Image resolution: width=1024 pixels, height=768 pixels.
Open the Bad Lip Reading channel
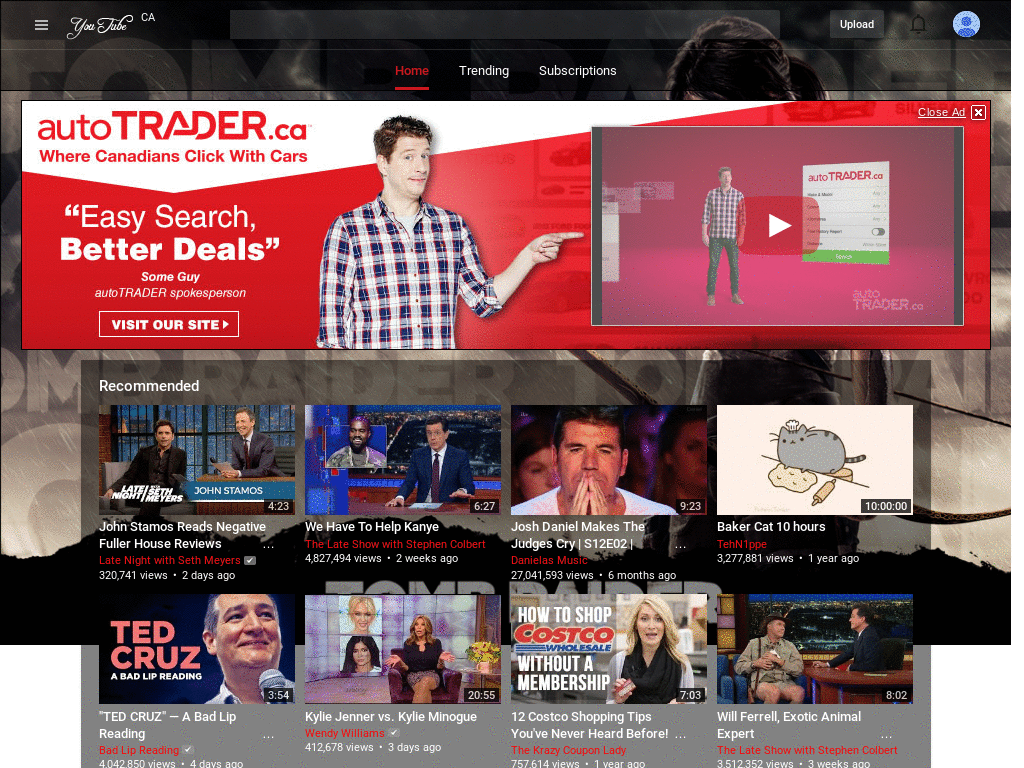[139, 750]
